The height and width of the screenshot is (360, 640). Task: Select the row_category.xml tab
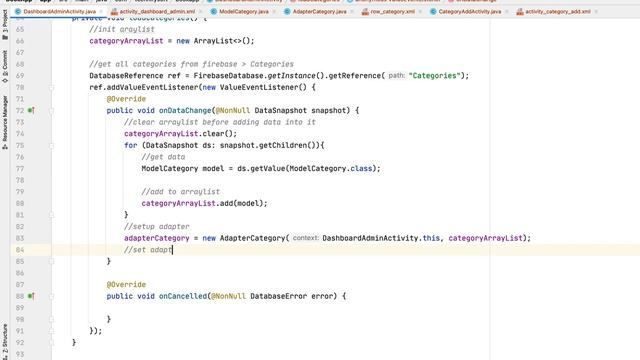392,12
